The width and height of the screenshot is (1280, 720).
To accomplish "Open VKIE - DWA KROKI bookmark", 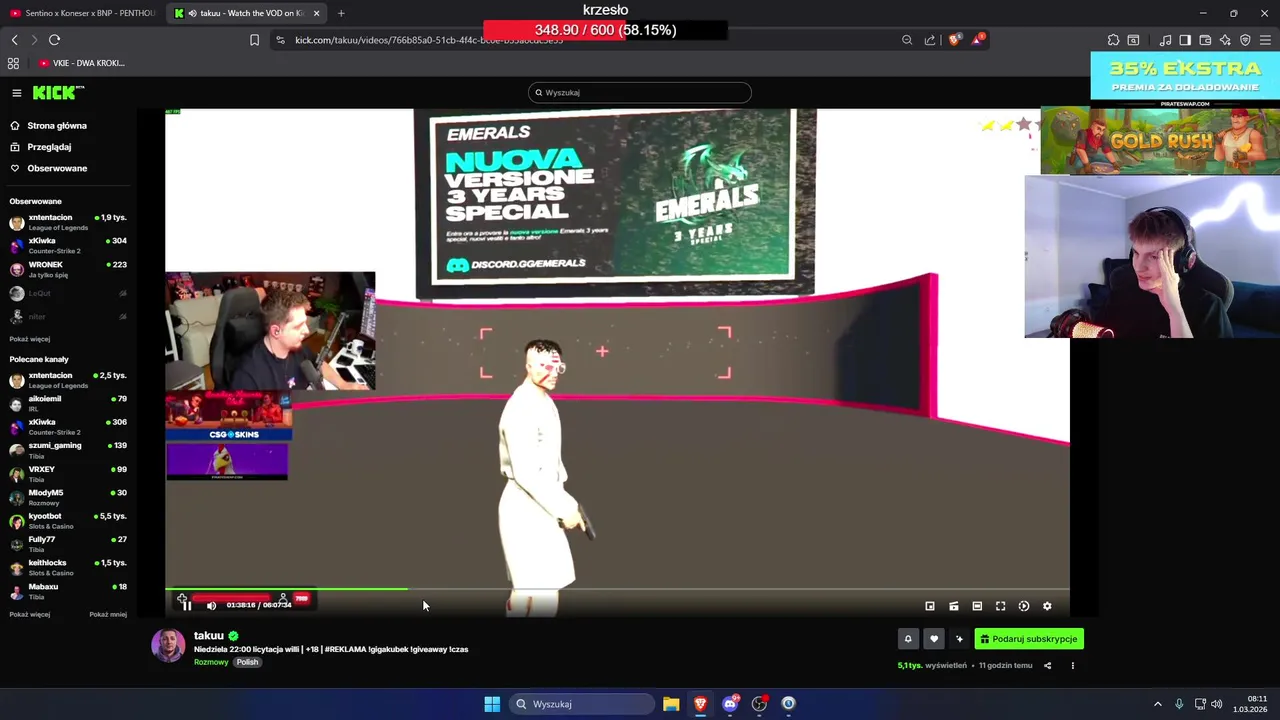I will (83, 63).
